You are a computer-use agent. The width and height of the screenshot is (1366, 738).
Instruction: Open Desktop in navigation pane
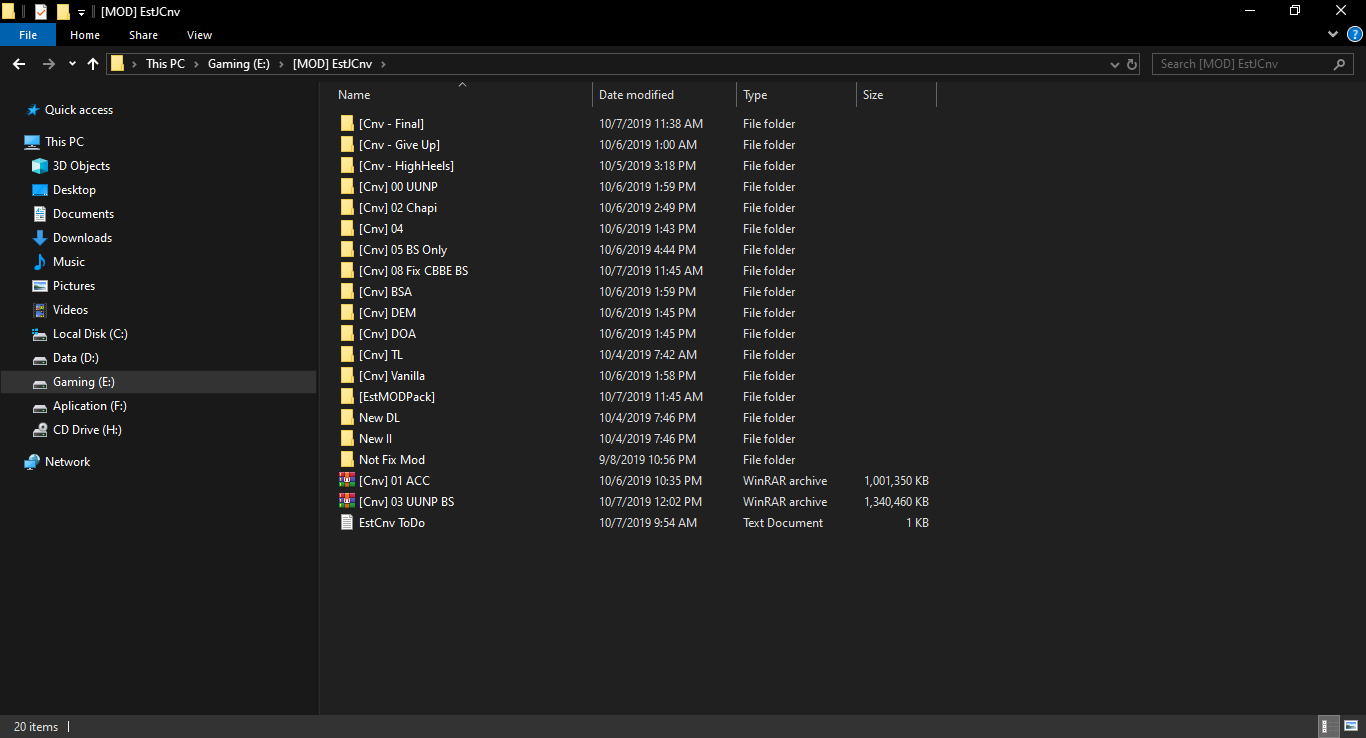coord(74,190)
